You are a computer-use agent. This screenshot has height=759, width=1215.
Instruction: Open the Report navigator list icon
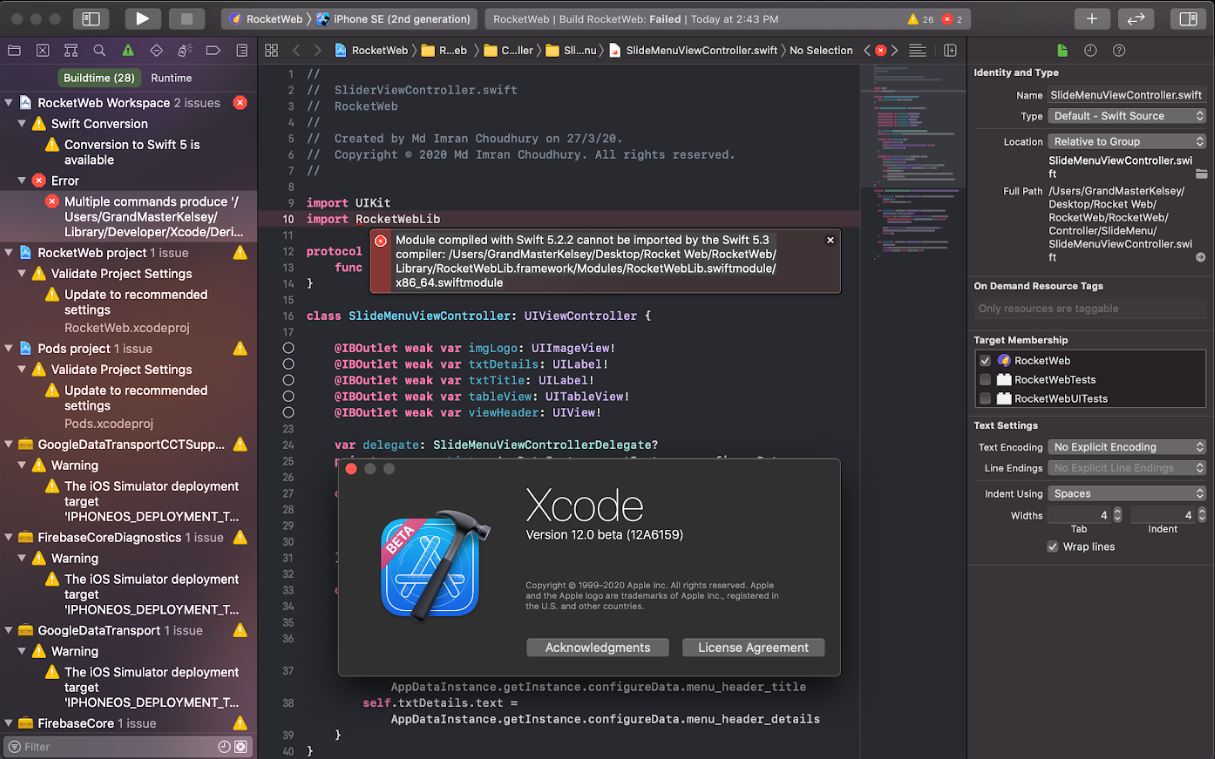pyautogui.click(x=241, y=51)
